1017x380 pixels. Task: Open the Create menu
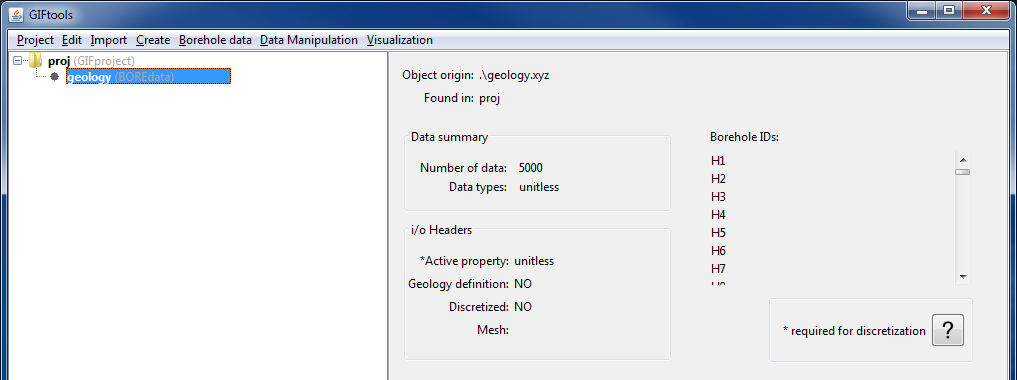(x=153, y=40)
